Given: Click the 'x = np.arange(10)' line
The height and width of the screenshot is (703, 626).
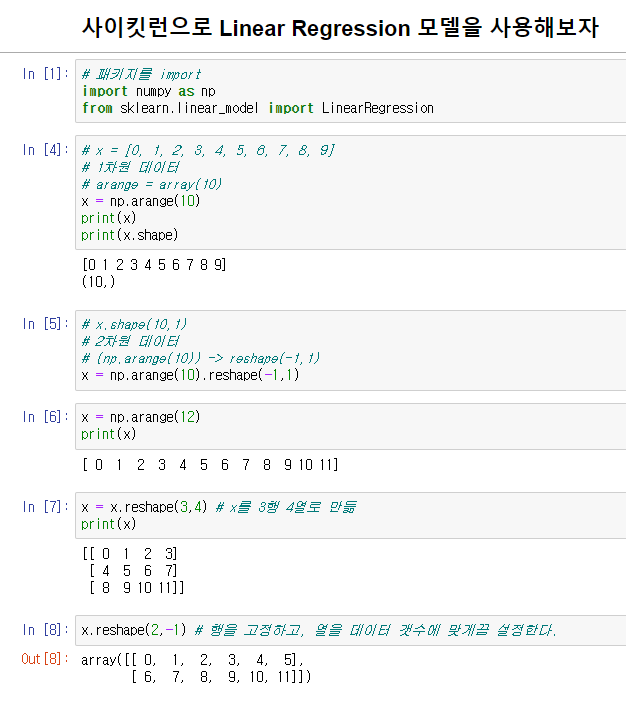Looking at the screenshot, I should click(141, 201).
